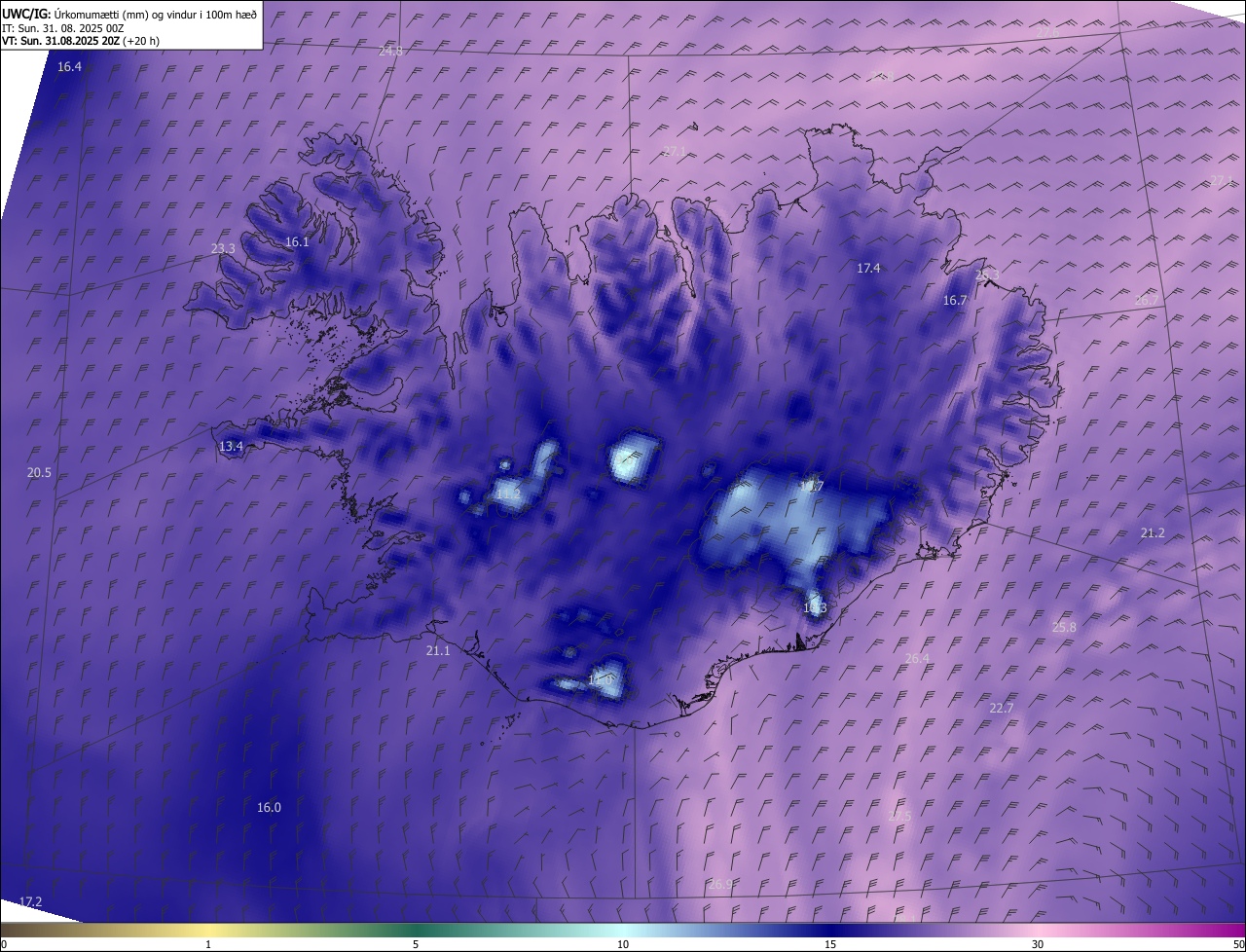Click the initial time line "IT: Sun. 31. 08. 2025 00Z"
The image size is (1246, 952).
pyautogui.click(x=63, y=28)
